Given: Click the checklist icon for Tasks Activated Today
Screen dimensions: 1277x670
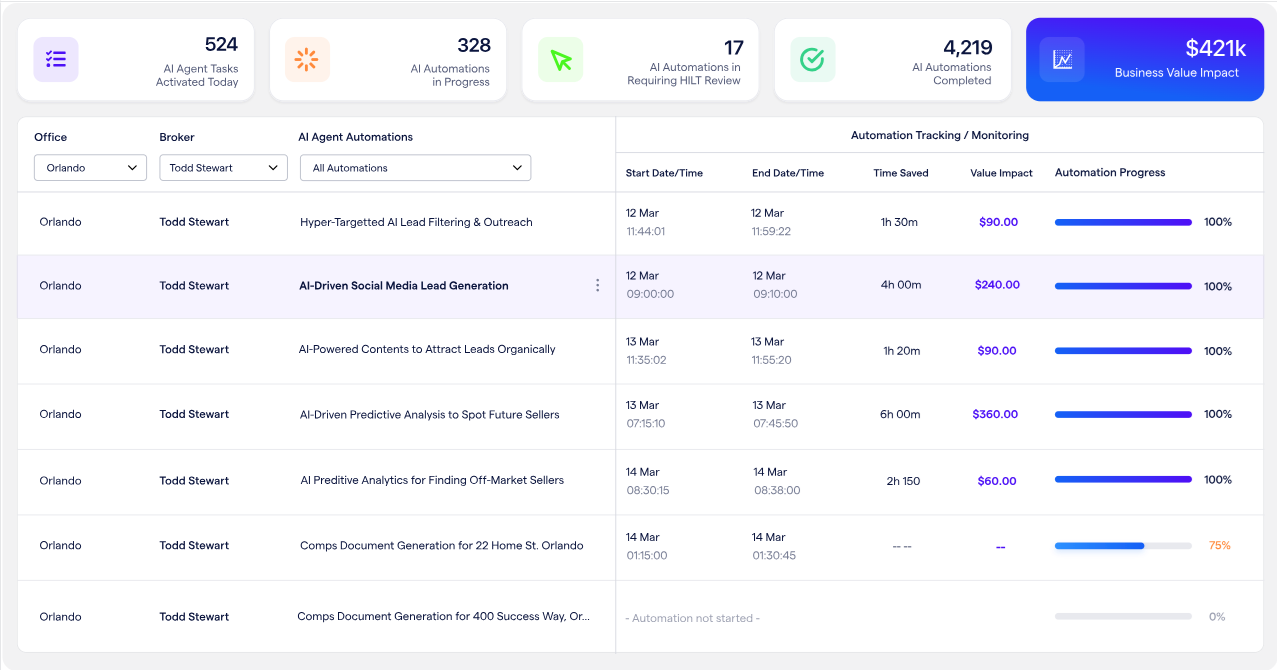Looking at the screenshot, I should click(x=56, y=60).
